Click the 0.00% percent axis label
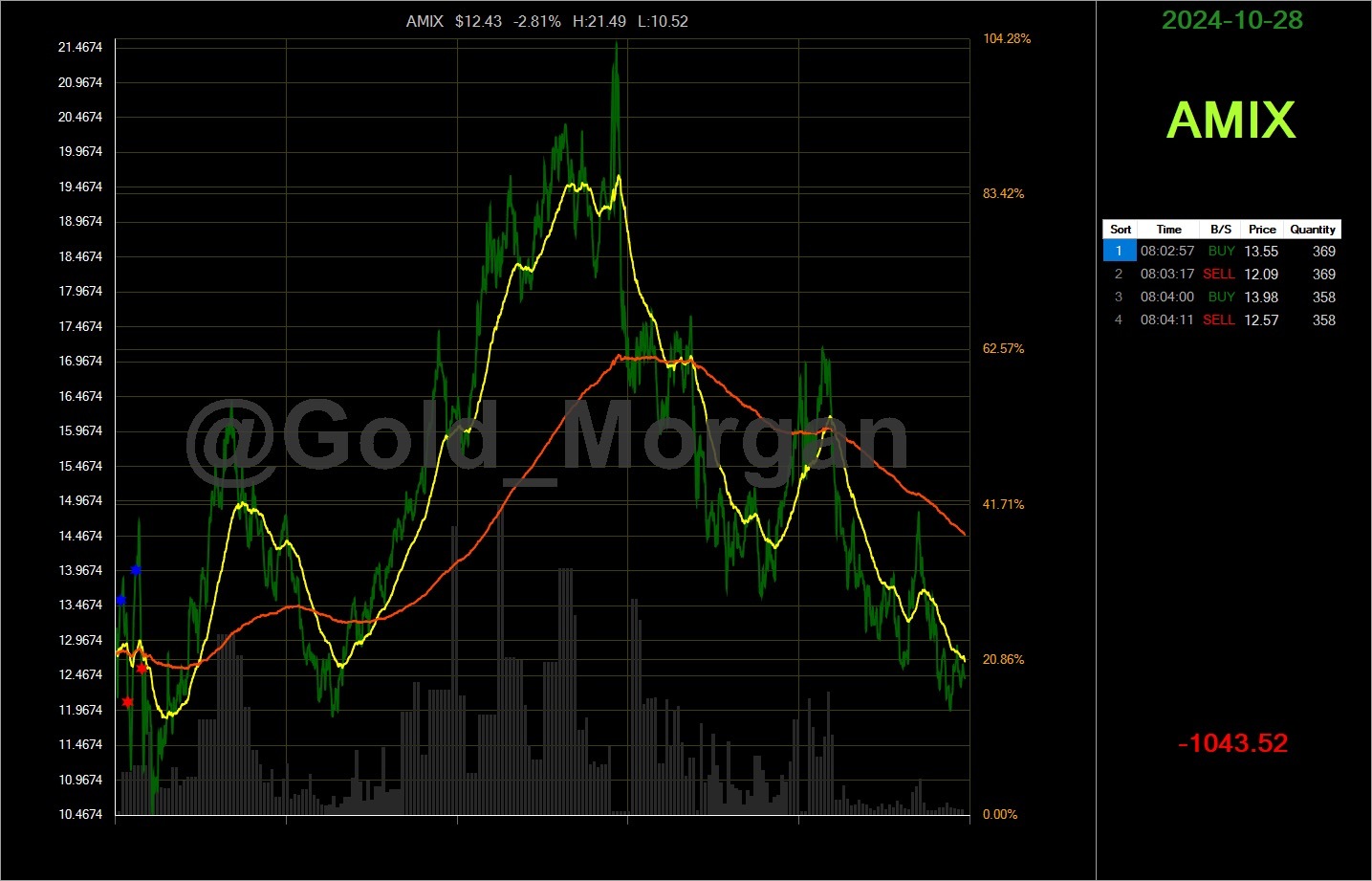Screen dimensions: 1372x881 tap(1000, 814)
